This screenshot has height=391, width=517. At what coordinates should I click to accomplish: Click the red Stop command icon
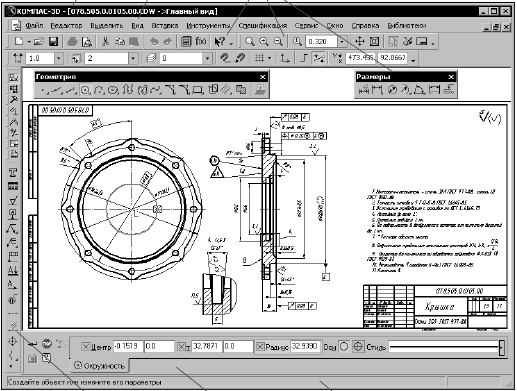(47, 343)
